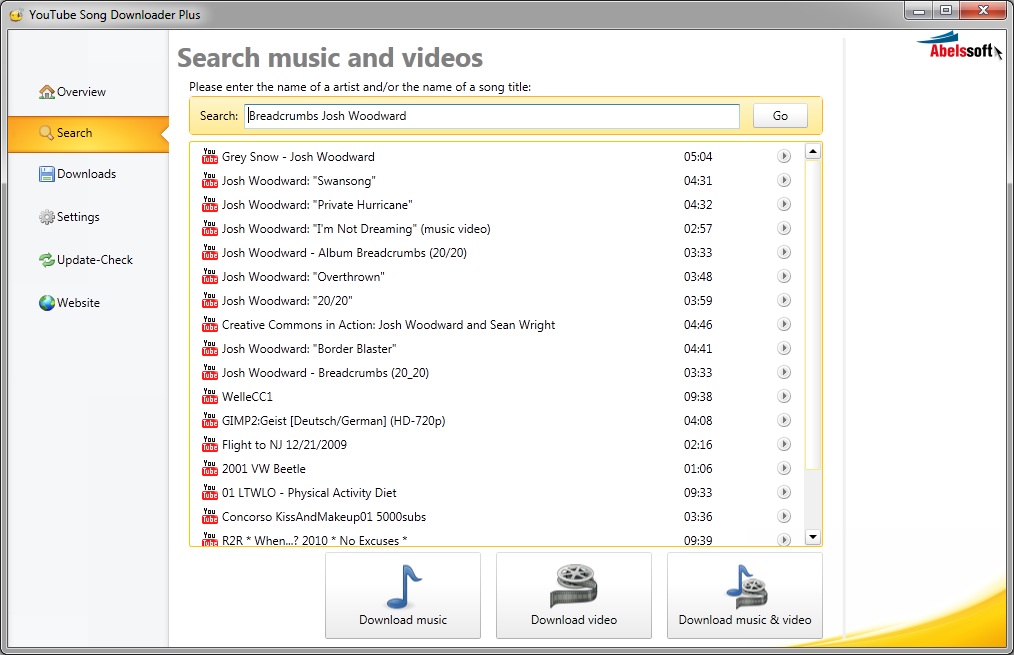The height and width of the screenshot is (655, 1014).
Task: Select "Josh Woodward - Breadcrumbs (20_20)" result
Action: pyautogui.click(x=325, y=373)
